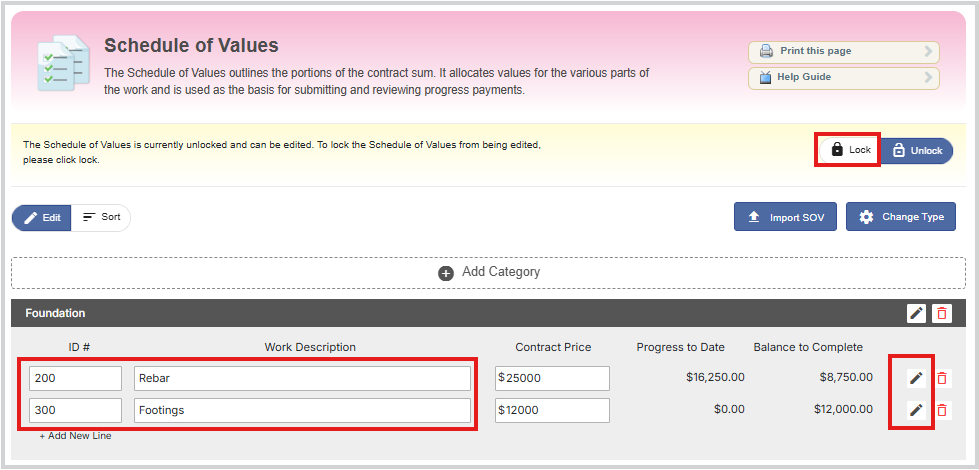Screen dimensions: 979x470
Task: Delete the Foundation category via trash icon
Action: point(942,313)
